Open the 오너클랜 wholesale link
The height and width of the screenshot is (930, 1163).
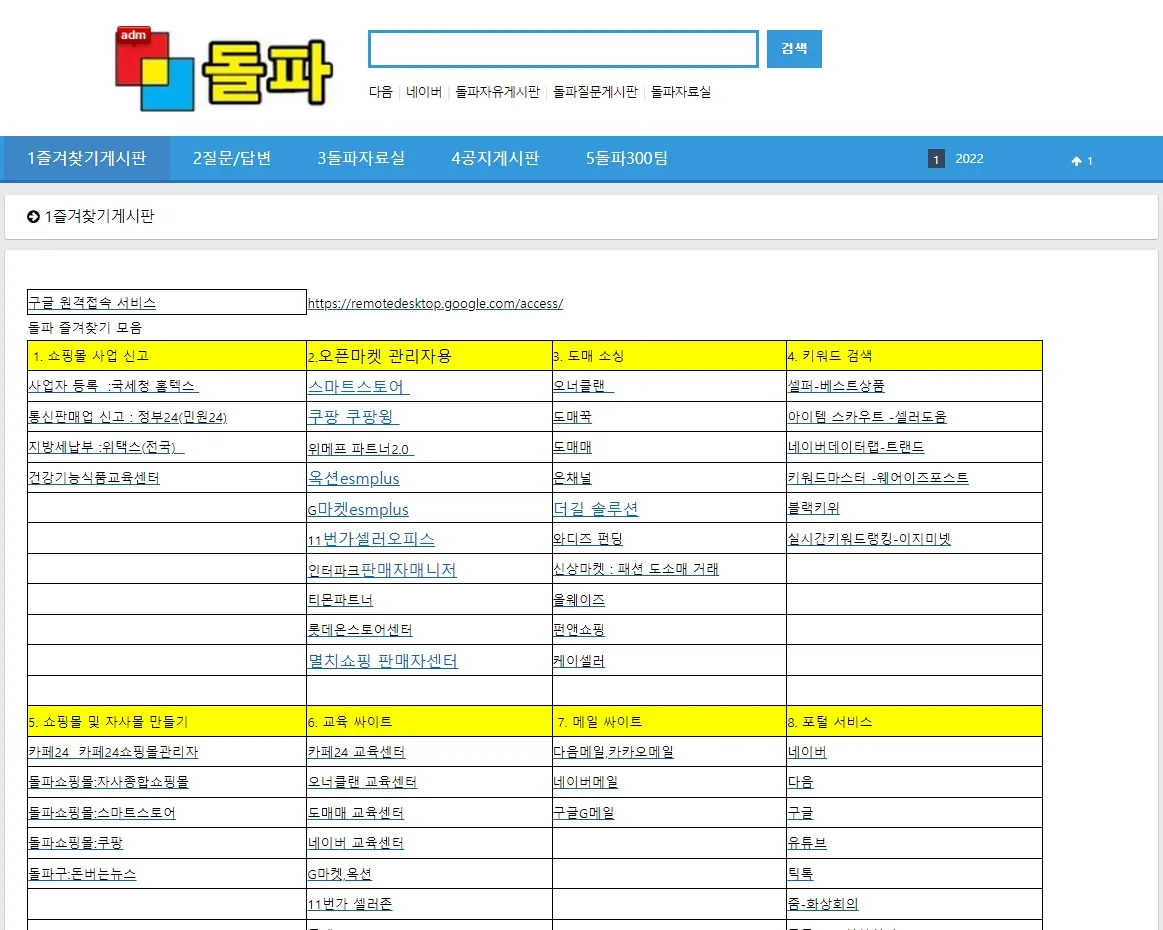(x=583, y=386)
